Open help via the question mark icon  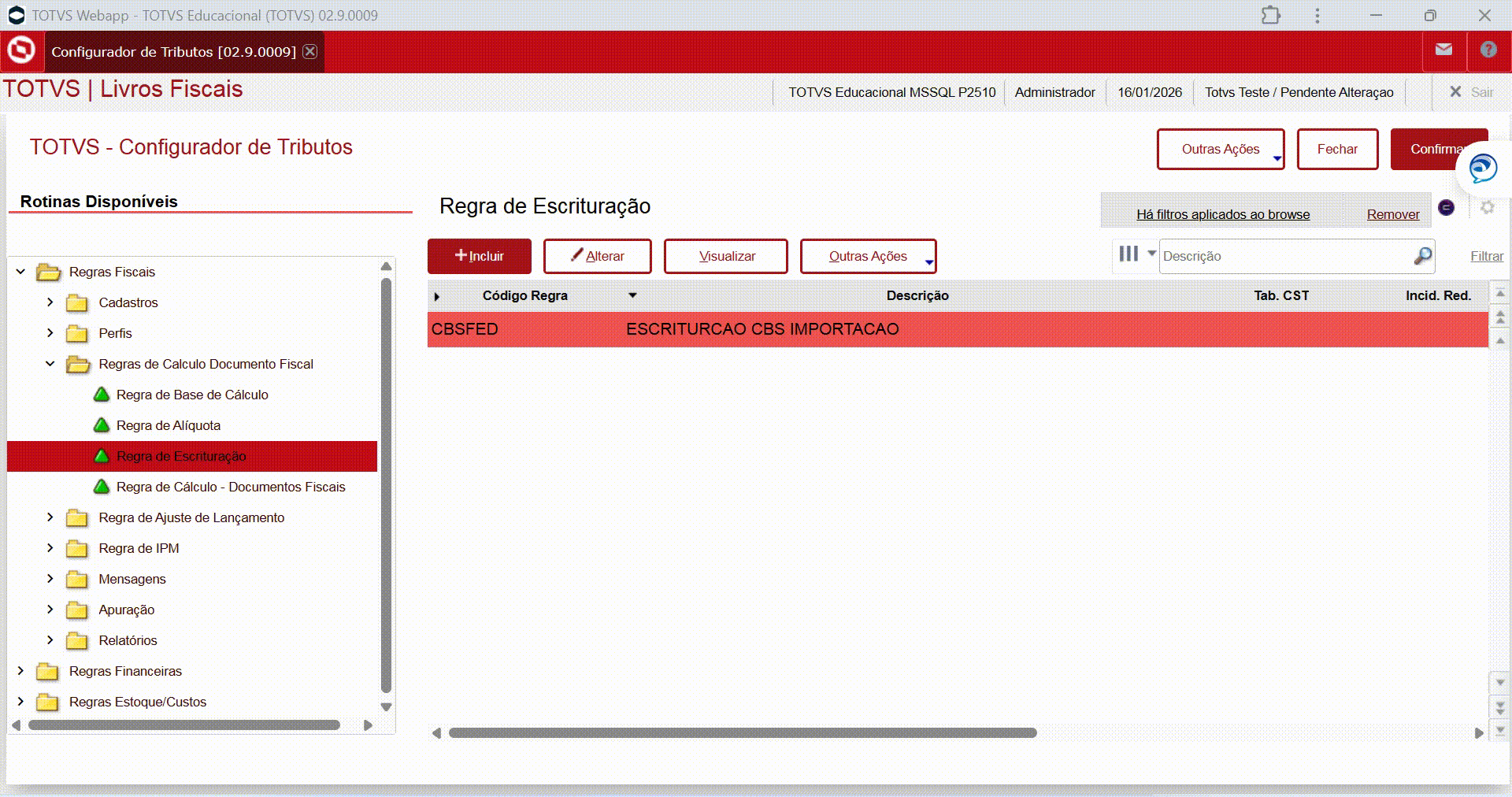[1488, 50]
